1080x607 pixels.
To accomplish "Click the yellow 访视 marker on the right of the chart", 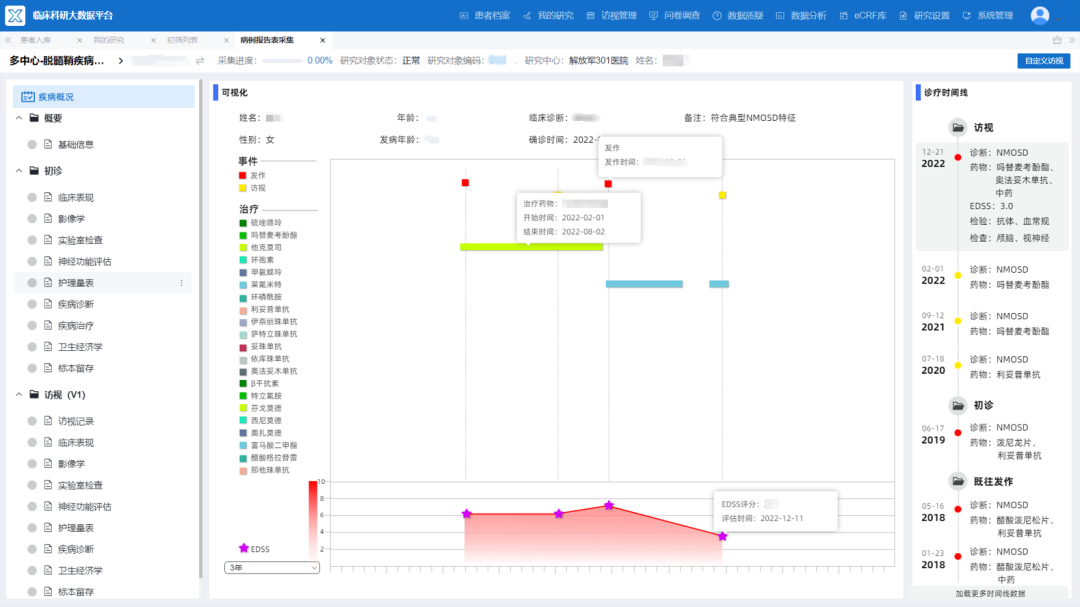I will (722, 195).
